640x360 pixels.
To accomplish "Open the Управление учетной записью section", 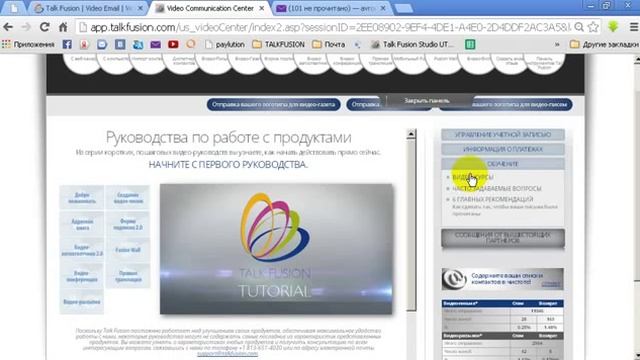I will tap(503, 135).
